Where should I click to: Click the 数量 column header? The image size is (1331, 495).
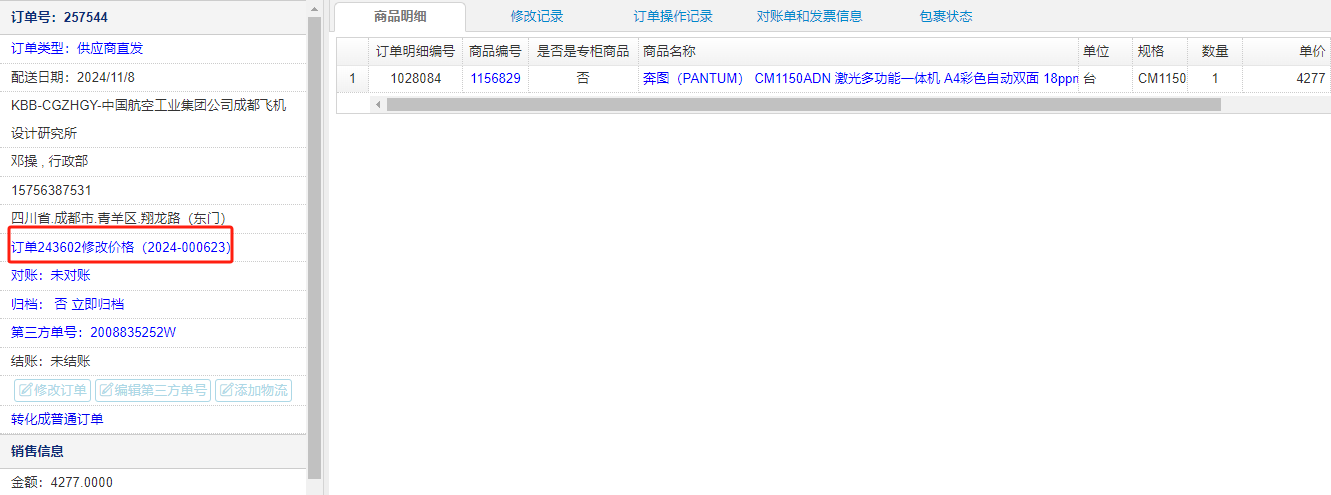click(1215, 51)
